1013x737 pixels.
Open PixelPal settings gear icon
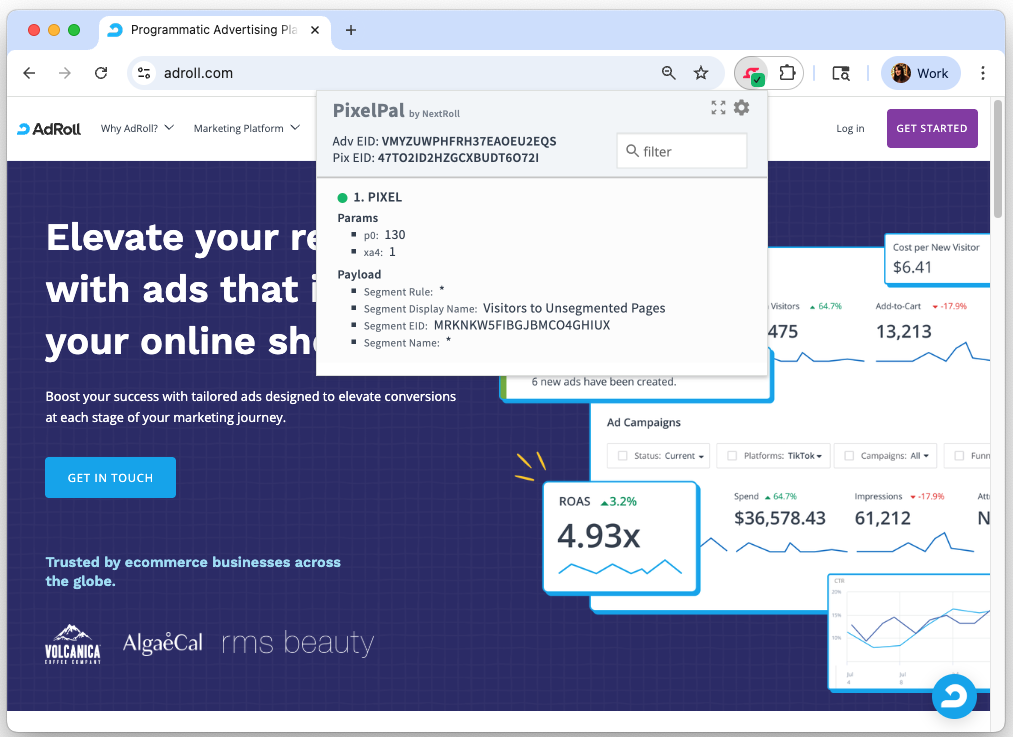click(x=741, y=108)
